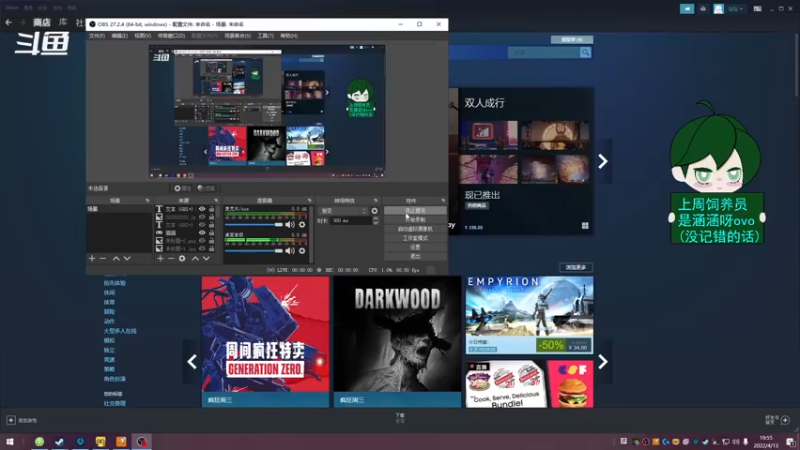Click 停止推流 button in OBS controls
This screenshot has height=450, width=800.
415,210
